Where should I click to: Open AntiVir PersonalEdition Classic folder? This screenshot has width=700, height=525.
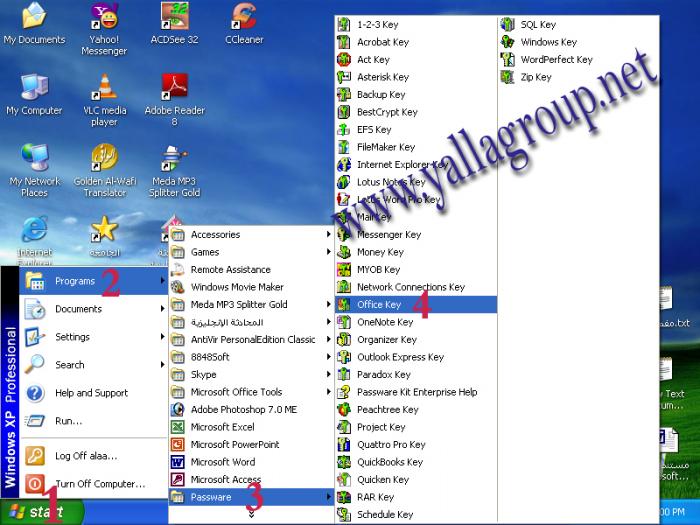pyautogui.click(x=251, y=340)
